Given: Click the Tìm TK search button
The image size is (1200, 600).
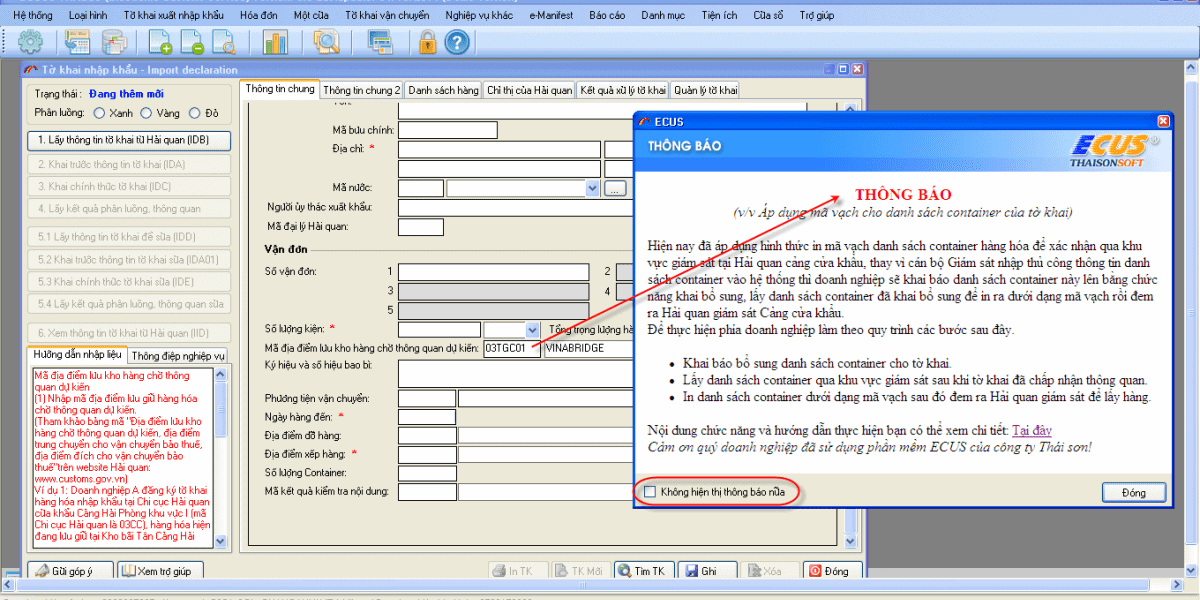Looking at the screenshot, I should coord(642,571).
